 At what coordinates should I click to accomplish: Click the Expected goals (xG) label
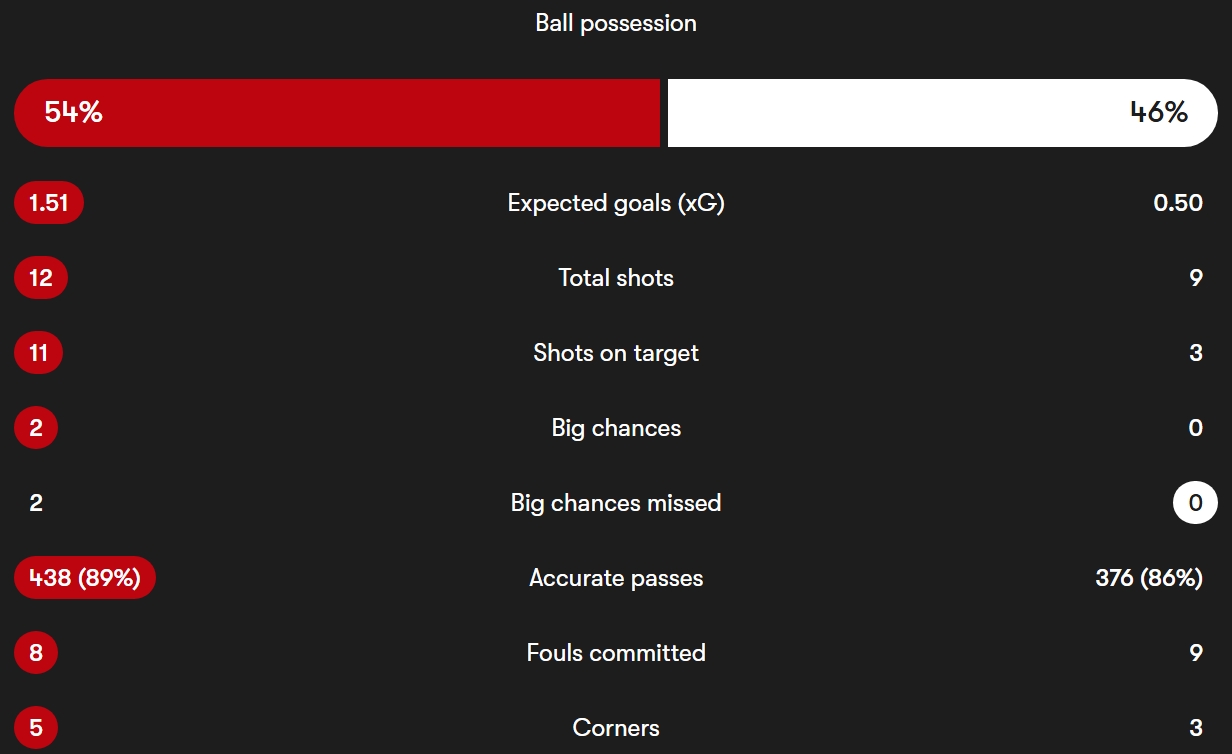(x=616, y=203)
